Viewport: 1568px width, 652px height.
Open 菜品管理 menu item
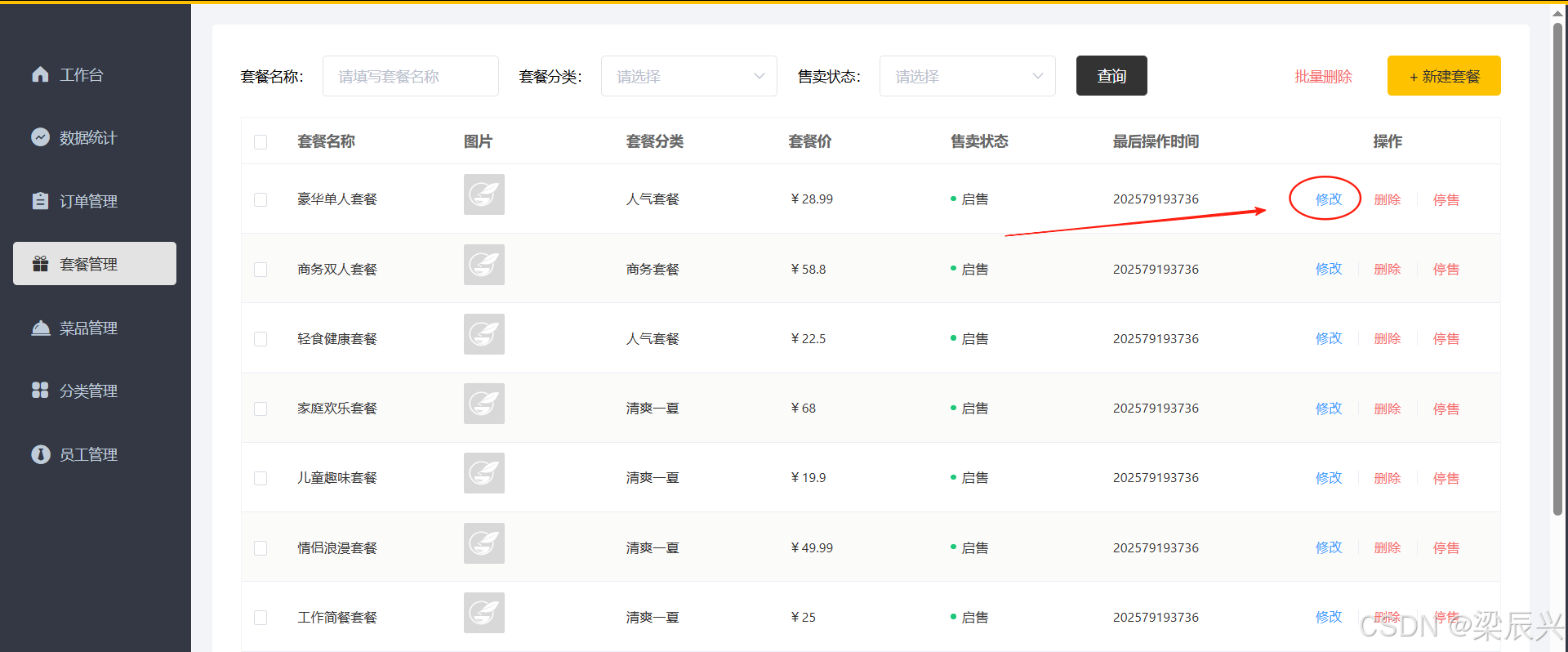tap(95, 328)
